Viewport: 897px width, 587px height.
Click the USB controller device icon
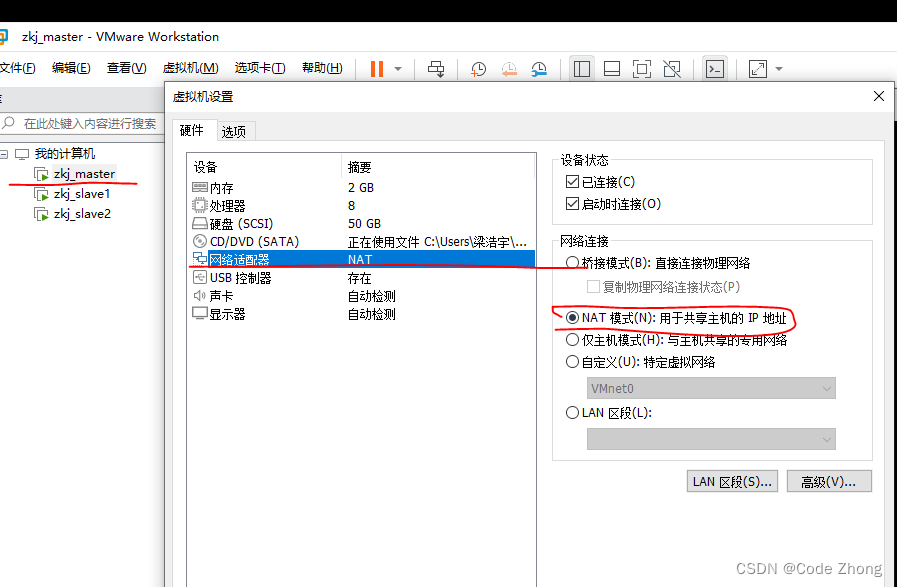click(x=200, y=278)
